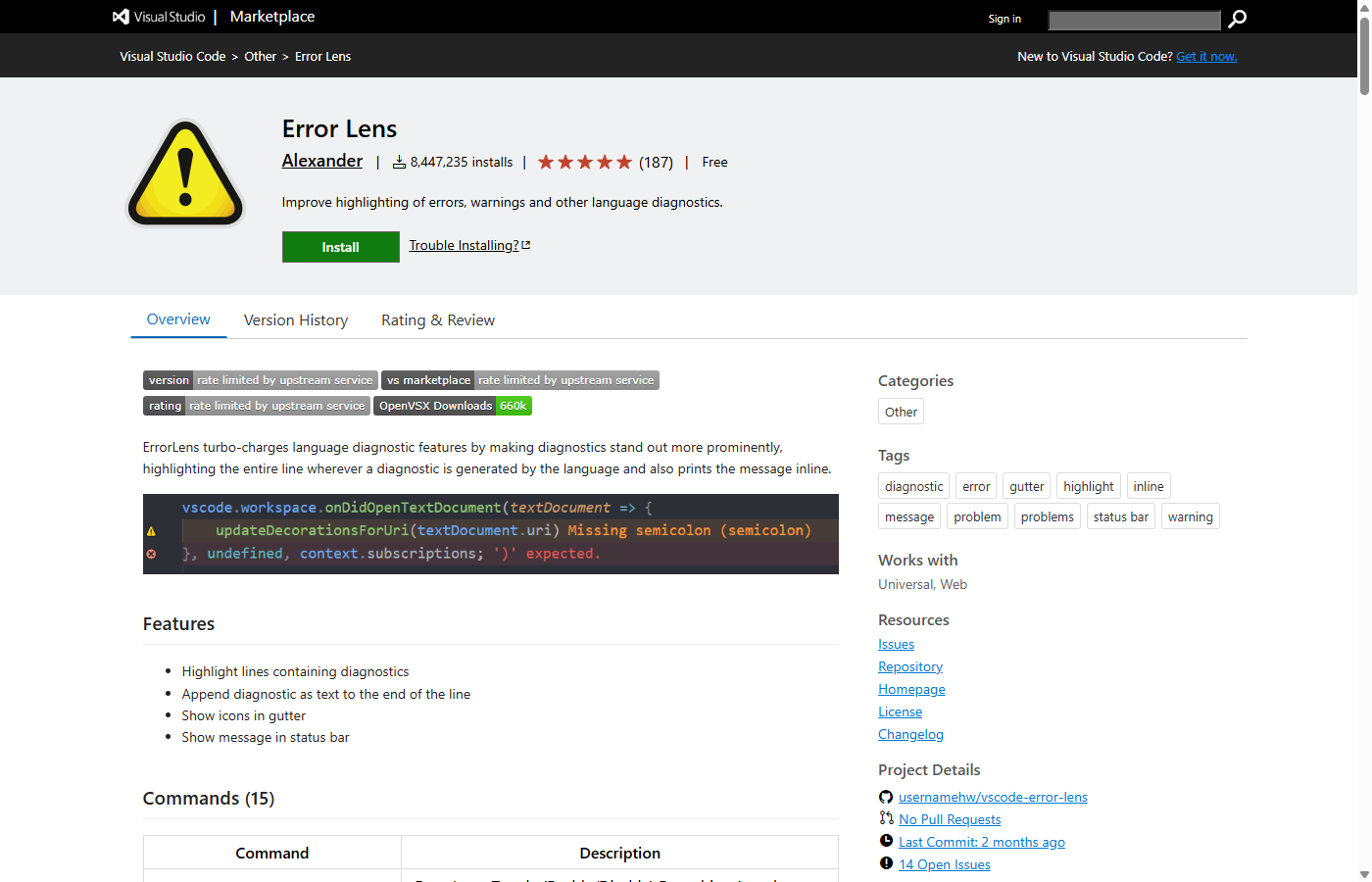Click Last Commit: 2 months ago link
This screenshot has width=1372, height=882.
(x=982, y=842)
